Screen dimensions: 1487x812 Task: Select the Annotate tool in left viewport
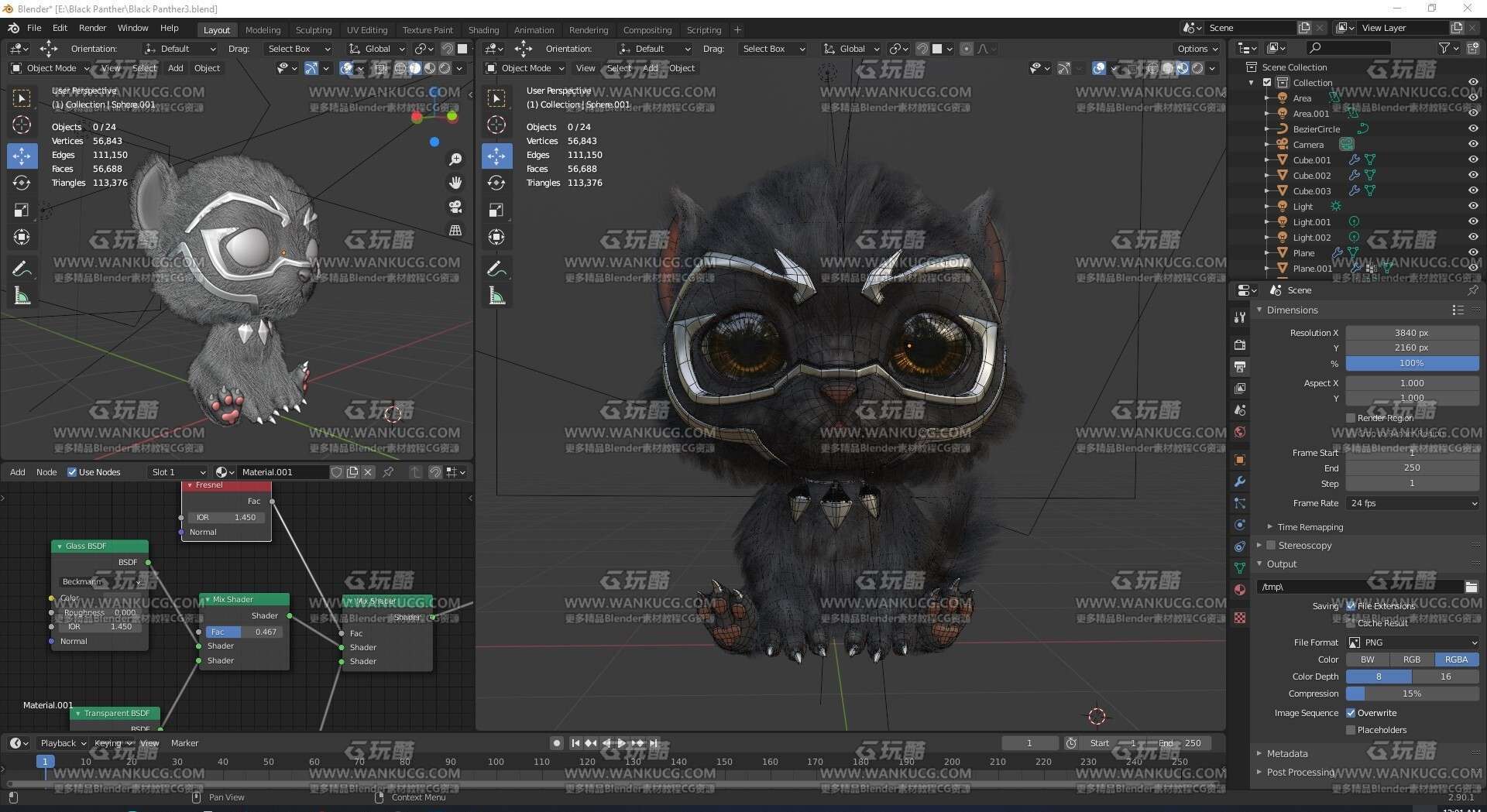[x=22, y=269]
